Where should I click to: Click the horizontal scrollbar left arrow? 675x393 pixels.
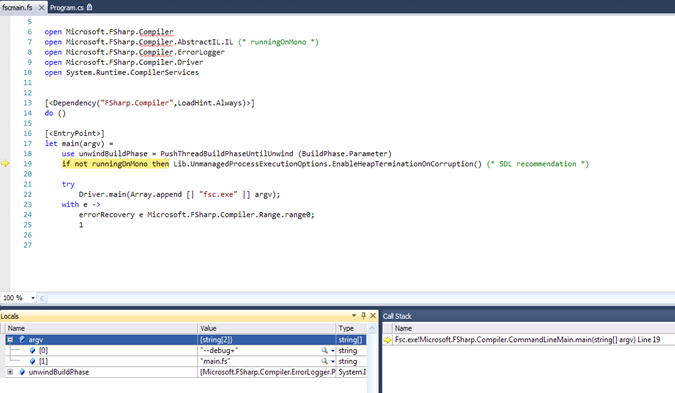(42, 298)
